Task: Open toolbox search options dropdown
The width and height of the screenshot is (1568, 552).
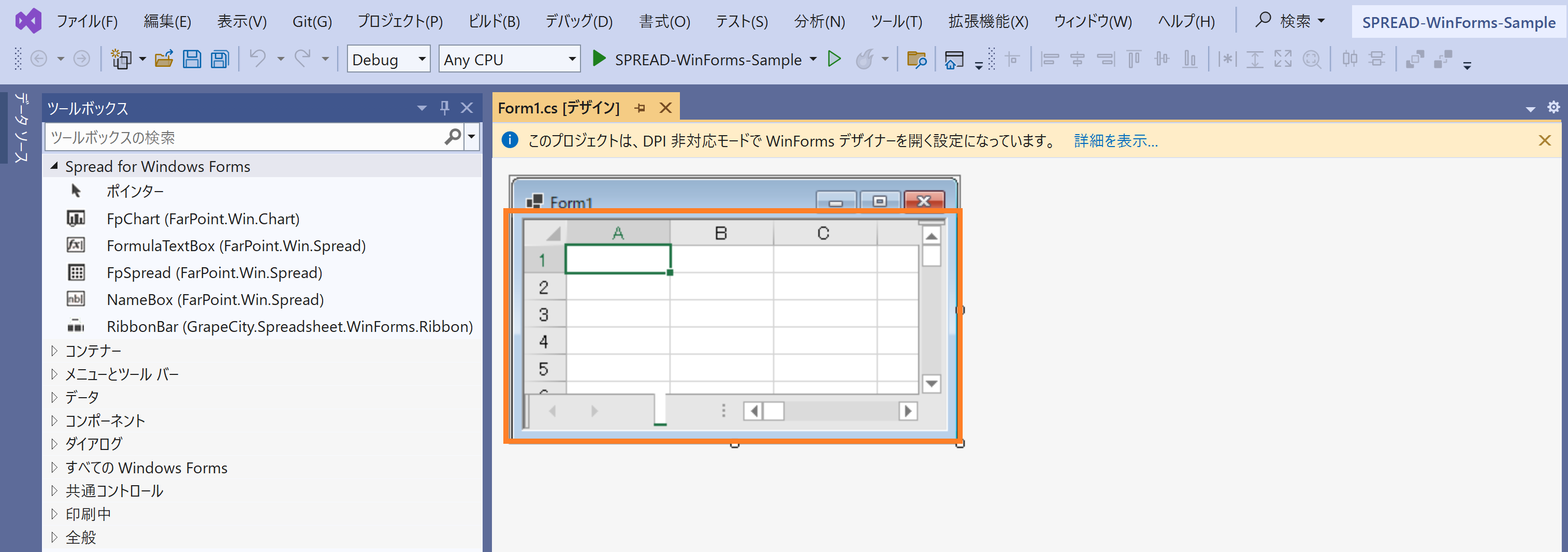Action: point(472,137)
